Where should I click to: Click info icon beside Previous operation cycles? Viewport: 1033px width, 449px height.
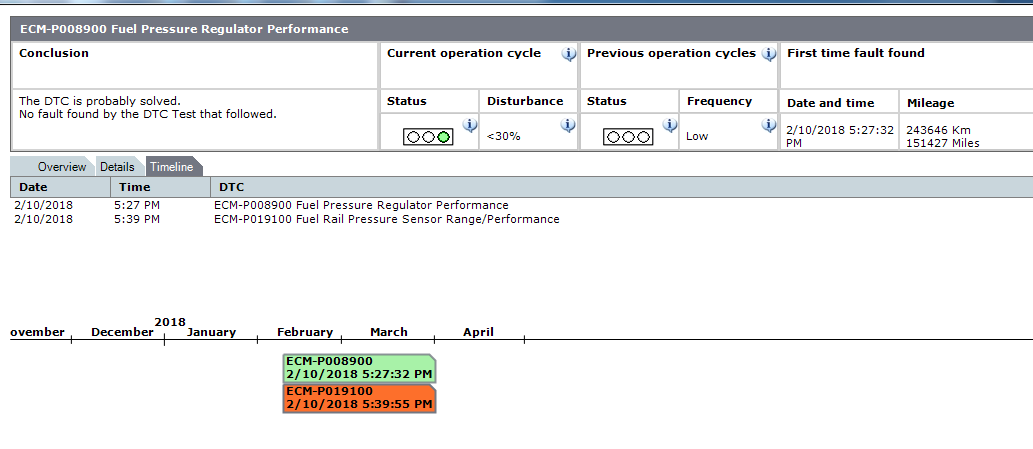(x=768, y=54)
